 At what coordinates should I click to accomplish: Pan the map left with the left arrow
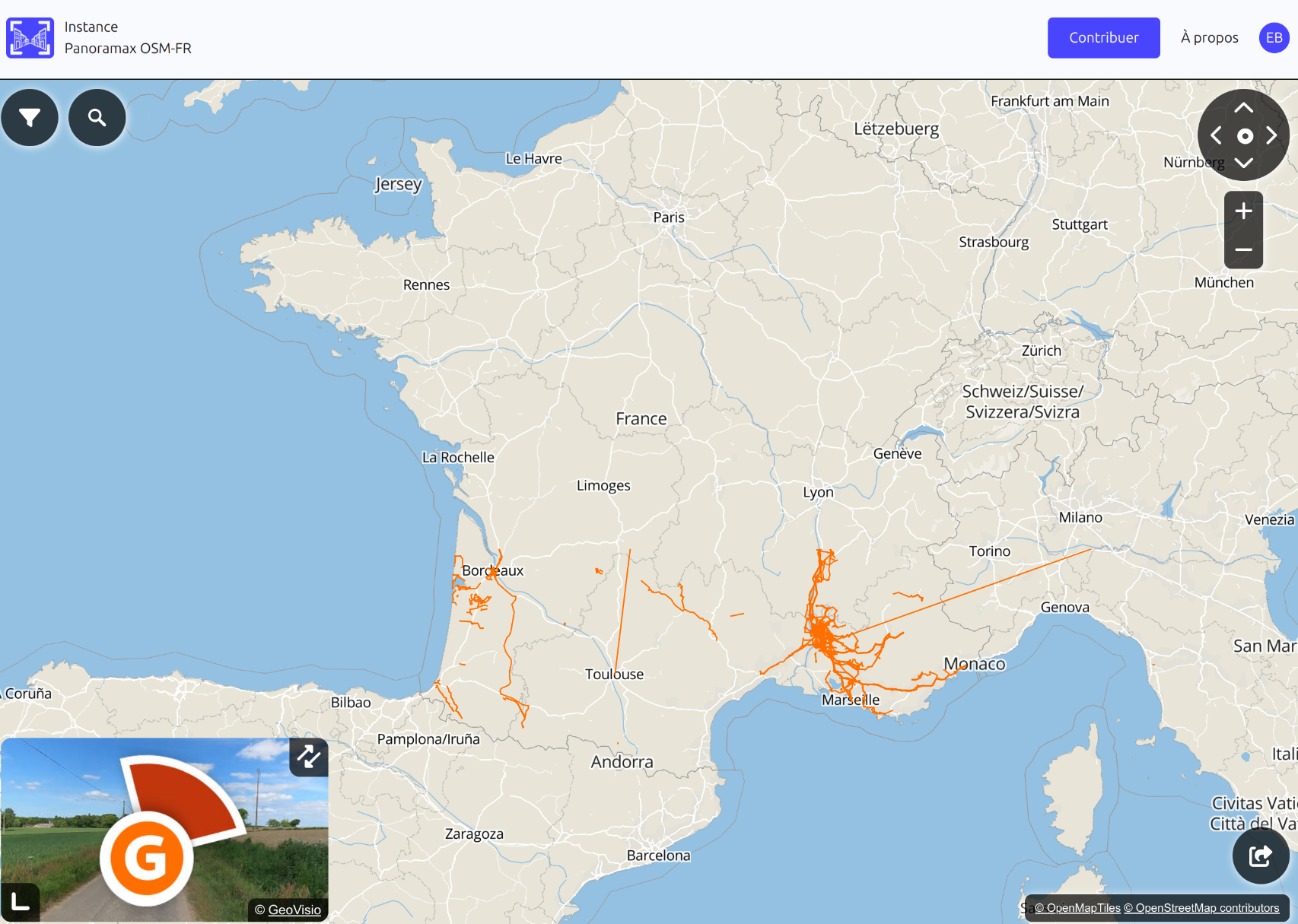1216,135
